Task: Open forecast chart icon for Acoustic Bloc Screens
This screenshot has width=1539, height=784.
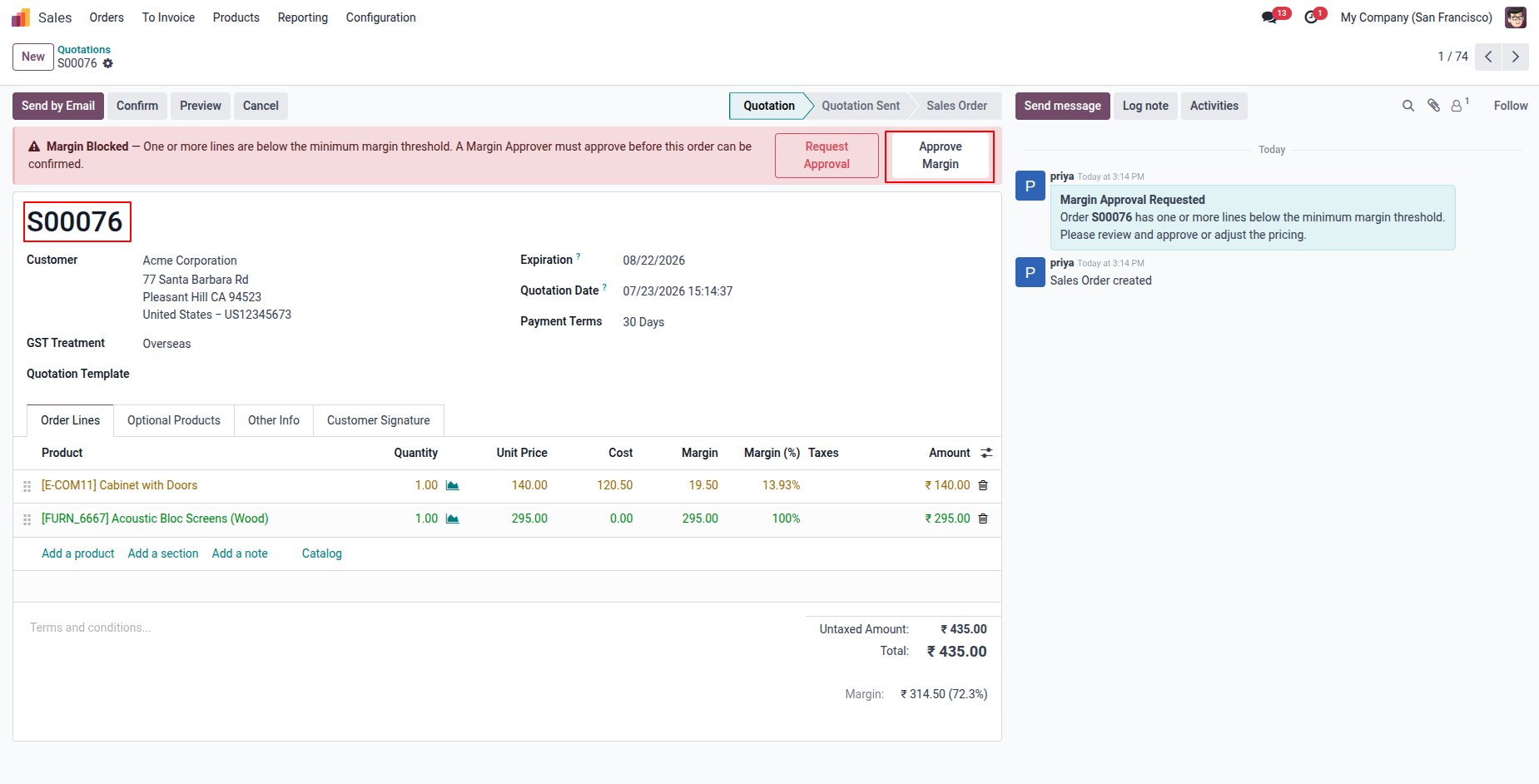Action: [x=453, y=519]
